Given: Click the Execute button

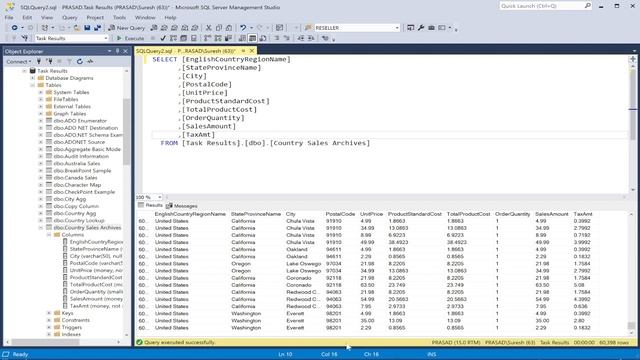Looking at the screenshot, I should (x=130, y=38).
